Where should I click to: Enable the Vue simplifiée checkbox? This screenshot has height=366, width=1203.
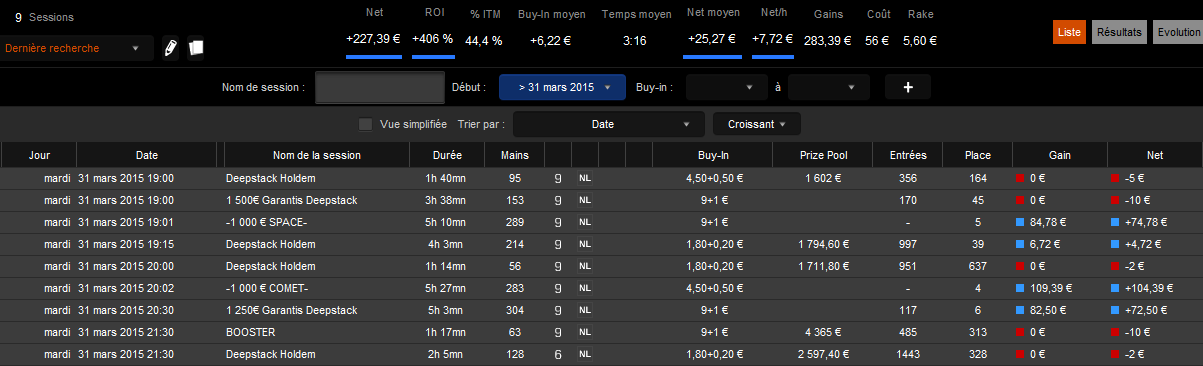[x=365, y=125]
